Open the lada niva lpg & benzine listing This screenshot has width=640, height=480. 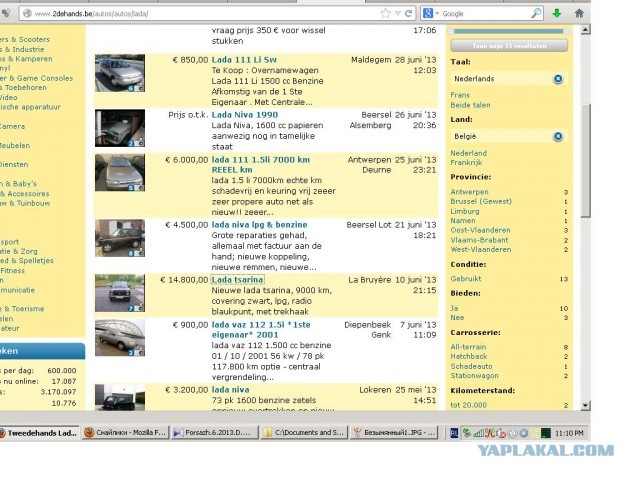[259, 225]
